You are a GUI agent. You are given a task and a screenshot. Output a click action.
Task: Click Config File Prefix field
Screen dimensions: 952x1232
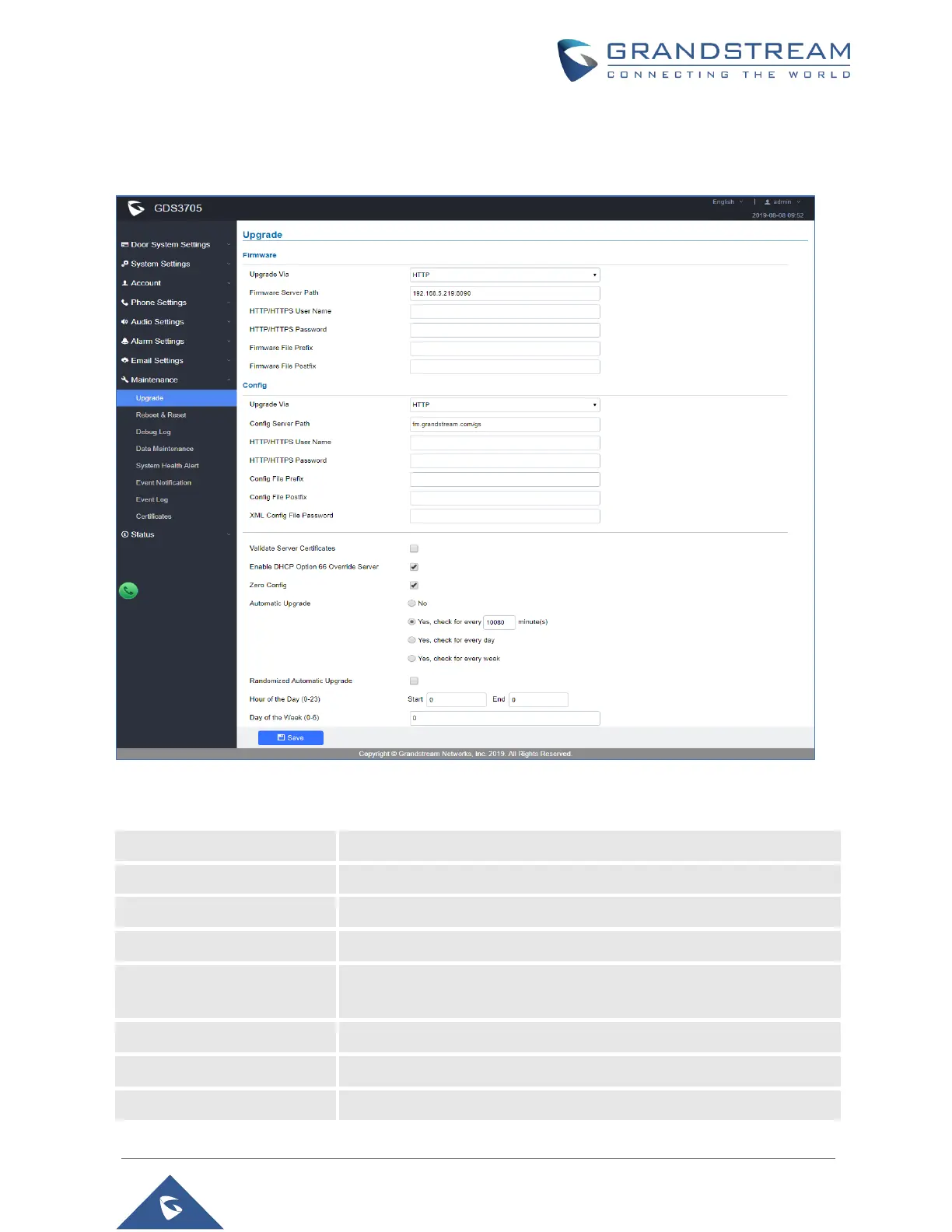[x=505, y=479]
